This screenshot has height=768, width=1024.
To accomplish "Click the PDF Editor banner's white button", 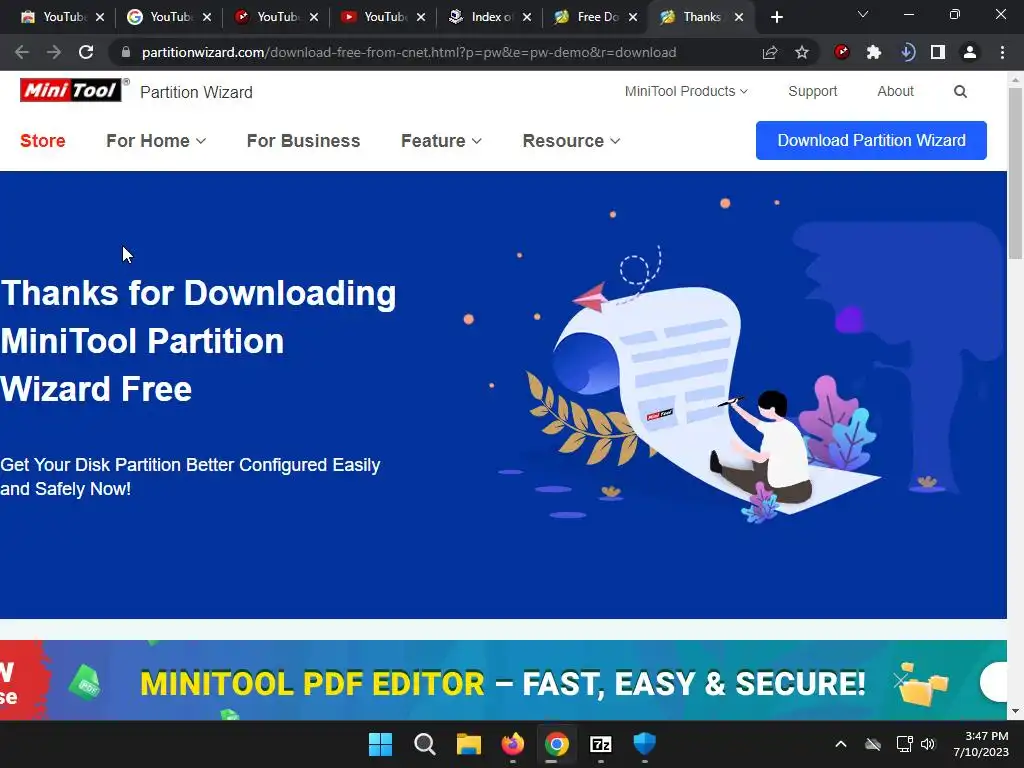I will 993,681.
